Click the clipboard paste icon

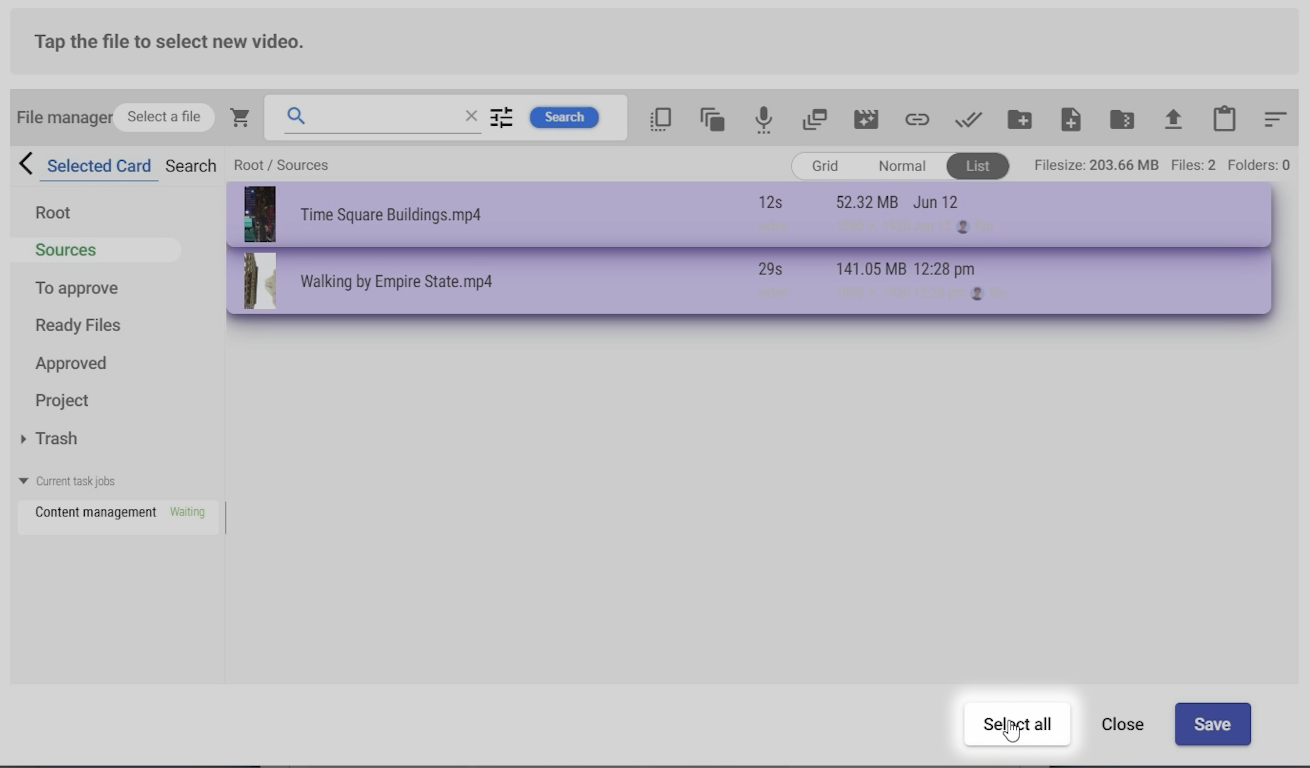click(1224, 119)
